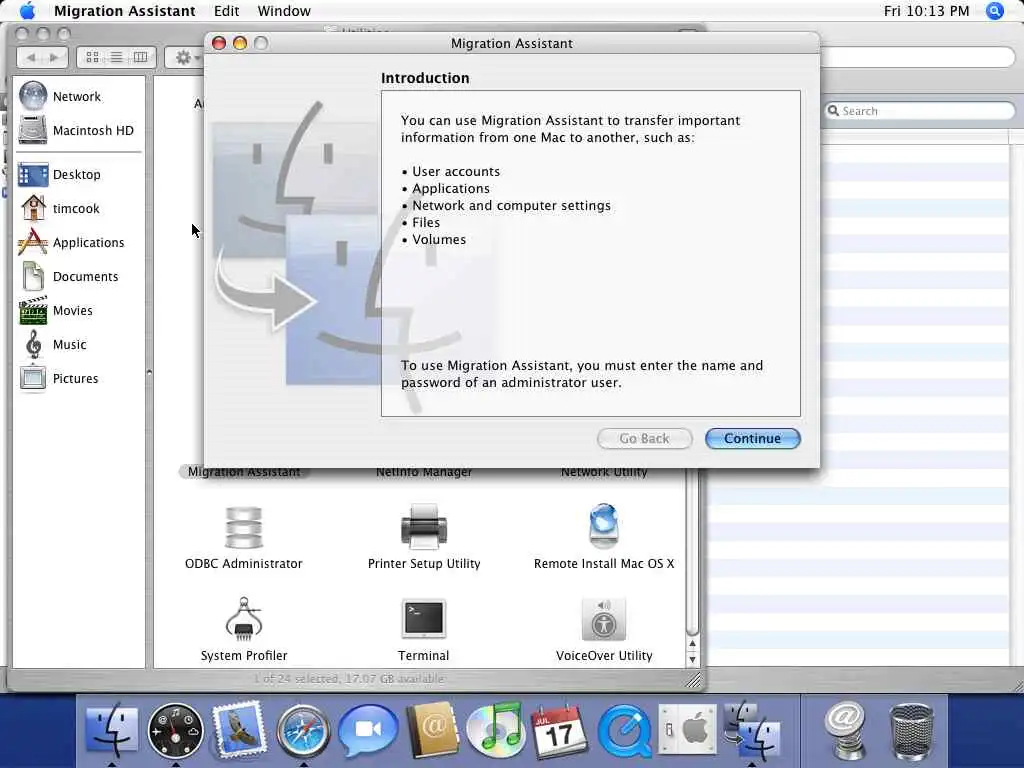Click the Network Utility label in Finder
1024x768 pixels.
click(603, 472)
